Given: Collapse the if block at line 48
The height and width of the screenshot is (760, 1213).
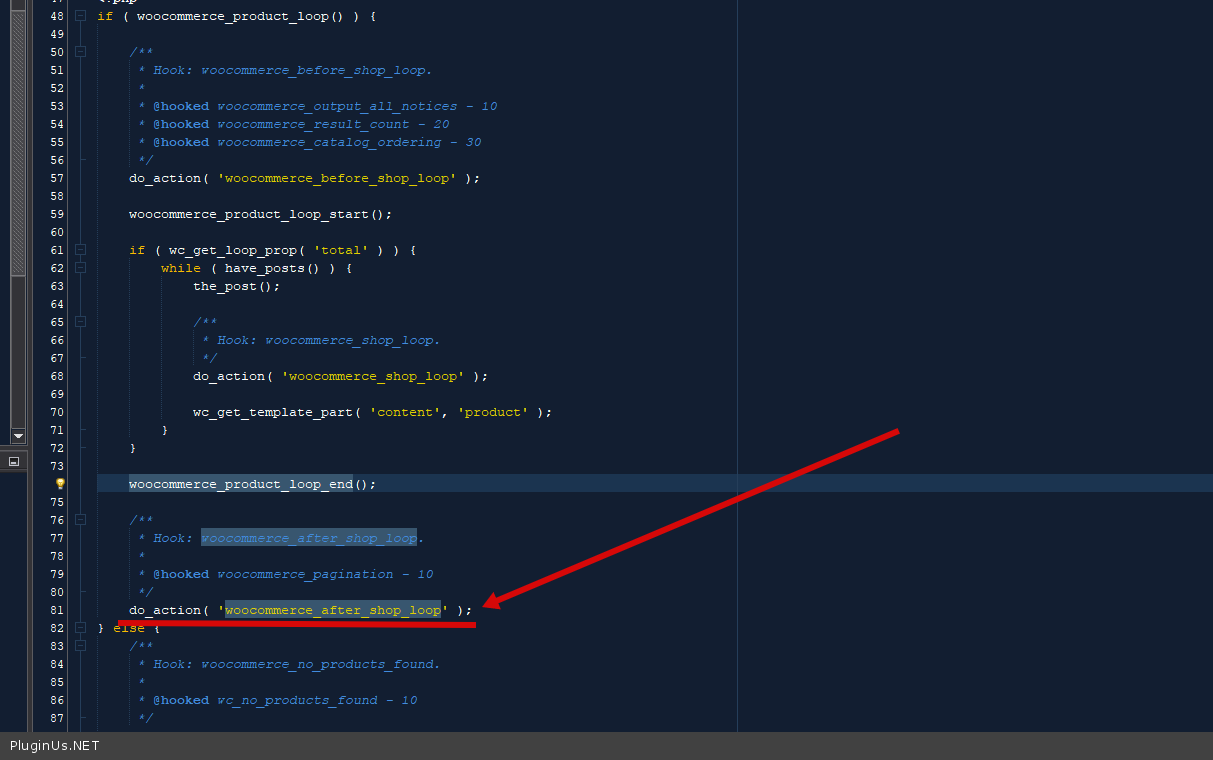Looking at the screenshot, I should (80, 16).
